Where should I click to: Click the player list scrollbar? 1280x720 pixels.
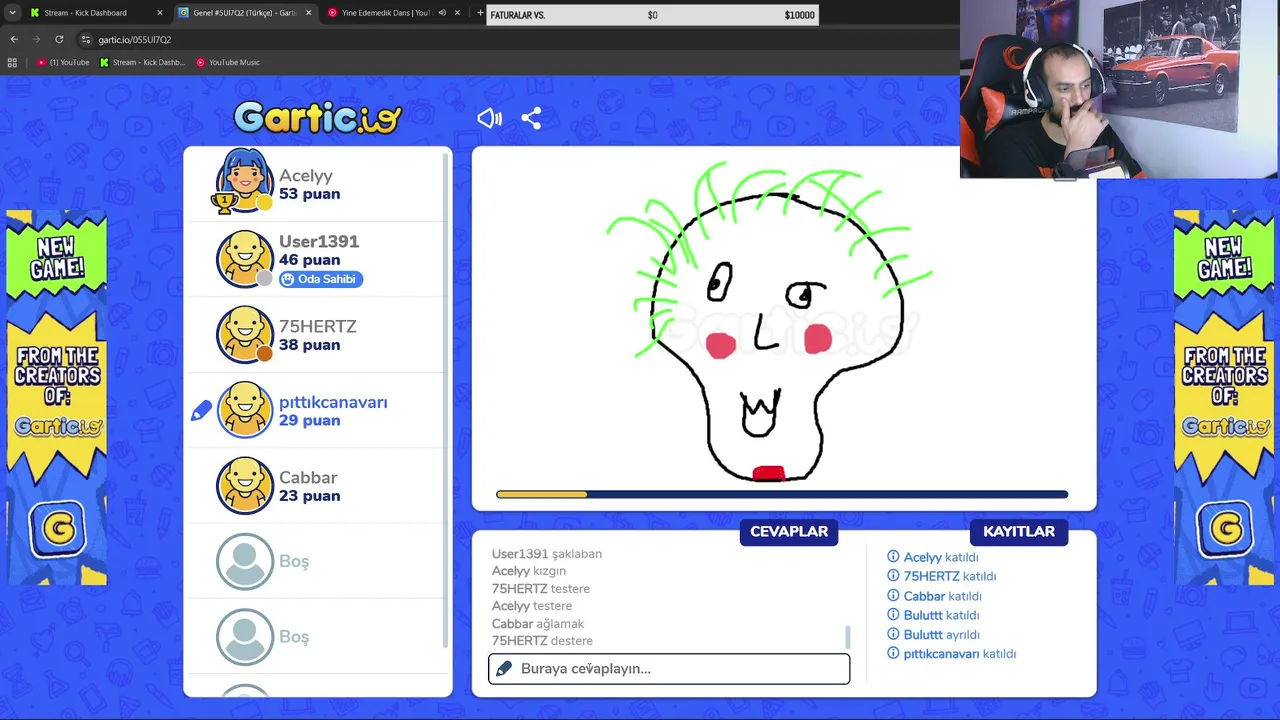coord(446,400)
